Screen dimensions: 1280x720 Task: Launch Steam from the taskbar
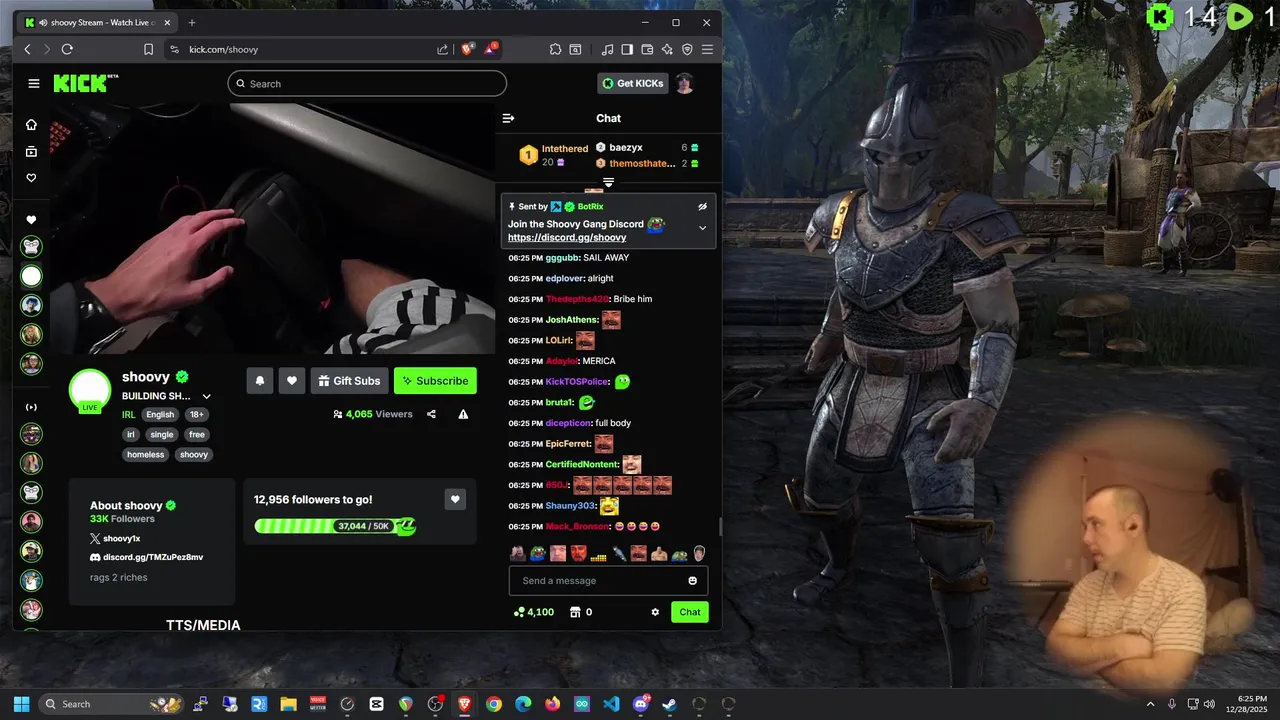coord(669,704)
